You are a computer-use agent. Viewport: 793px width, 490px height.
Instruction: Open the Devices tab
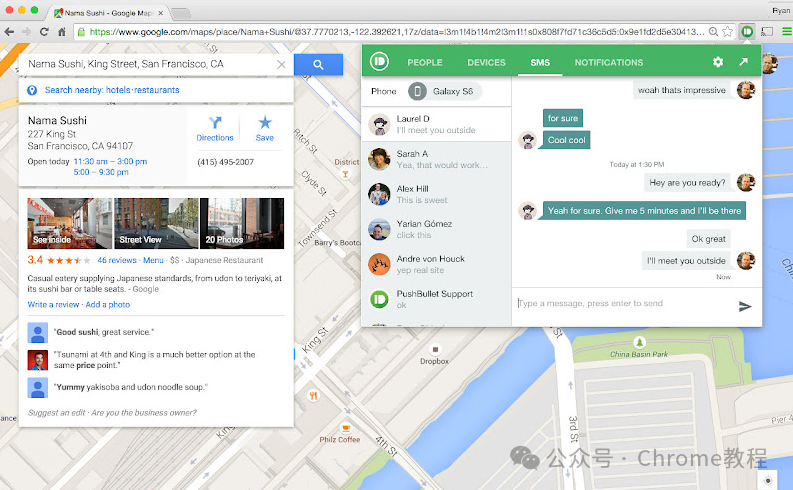[486, 62]
